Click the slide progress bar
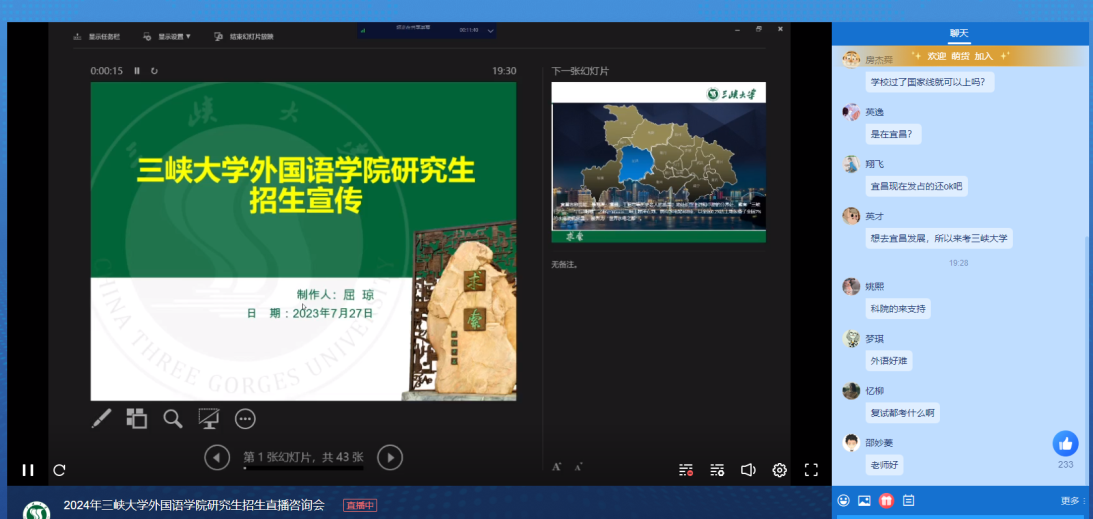This screenshot has width=1093, height=519. point(303,468)
